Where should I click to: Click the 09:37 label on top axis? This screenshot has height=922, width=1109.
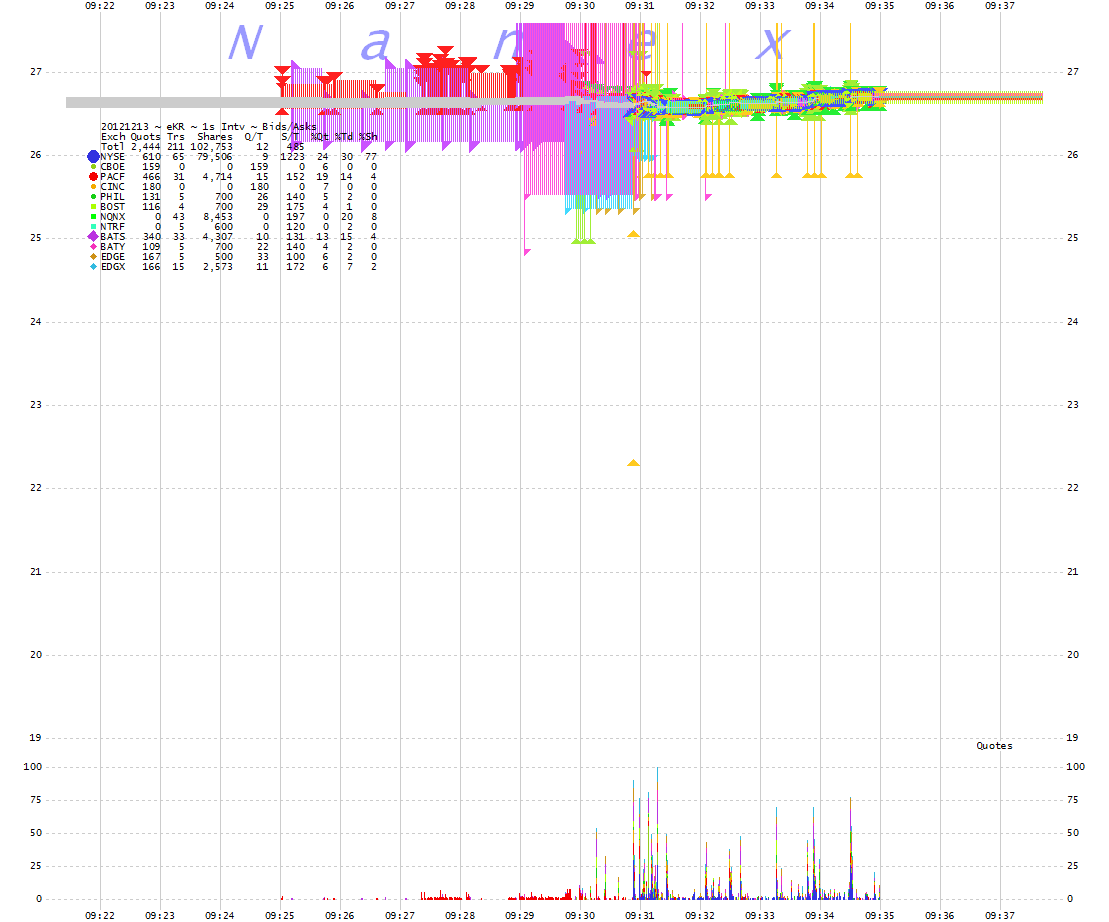point(1000,6)
